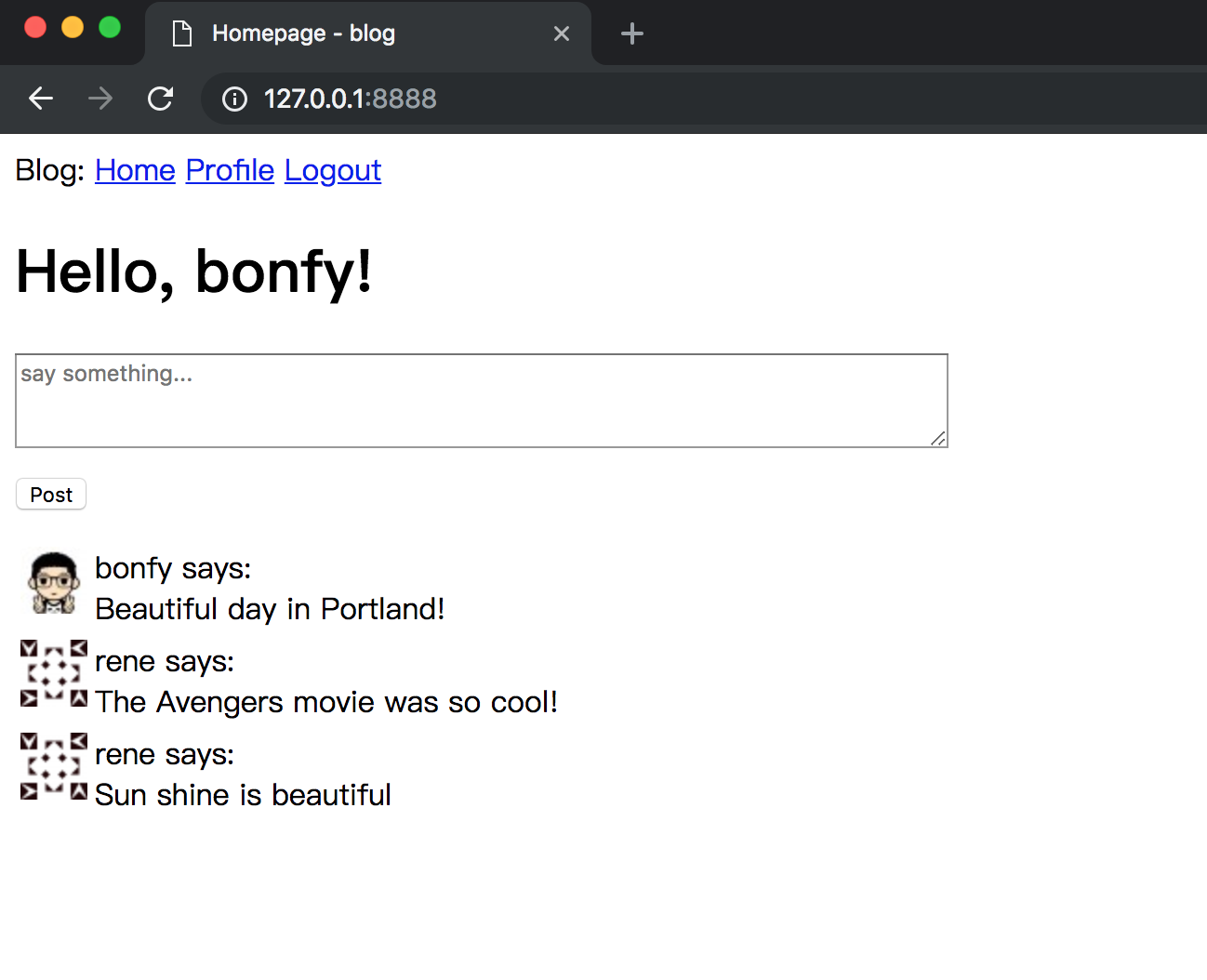Click the textarea resize handle

[x=938, y=439]
